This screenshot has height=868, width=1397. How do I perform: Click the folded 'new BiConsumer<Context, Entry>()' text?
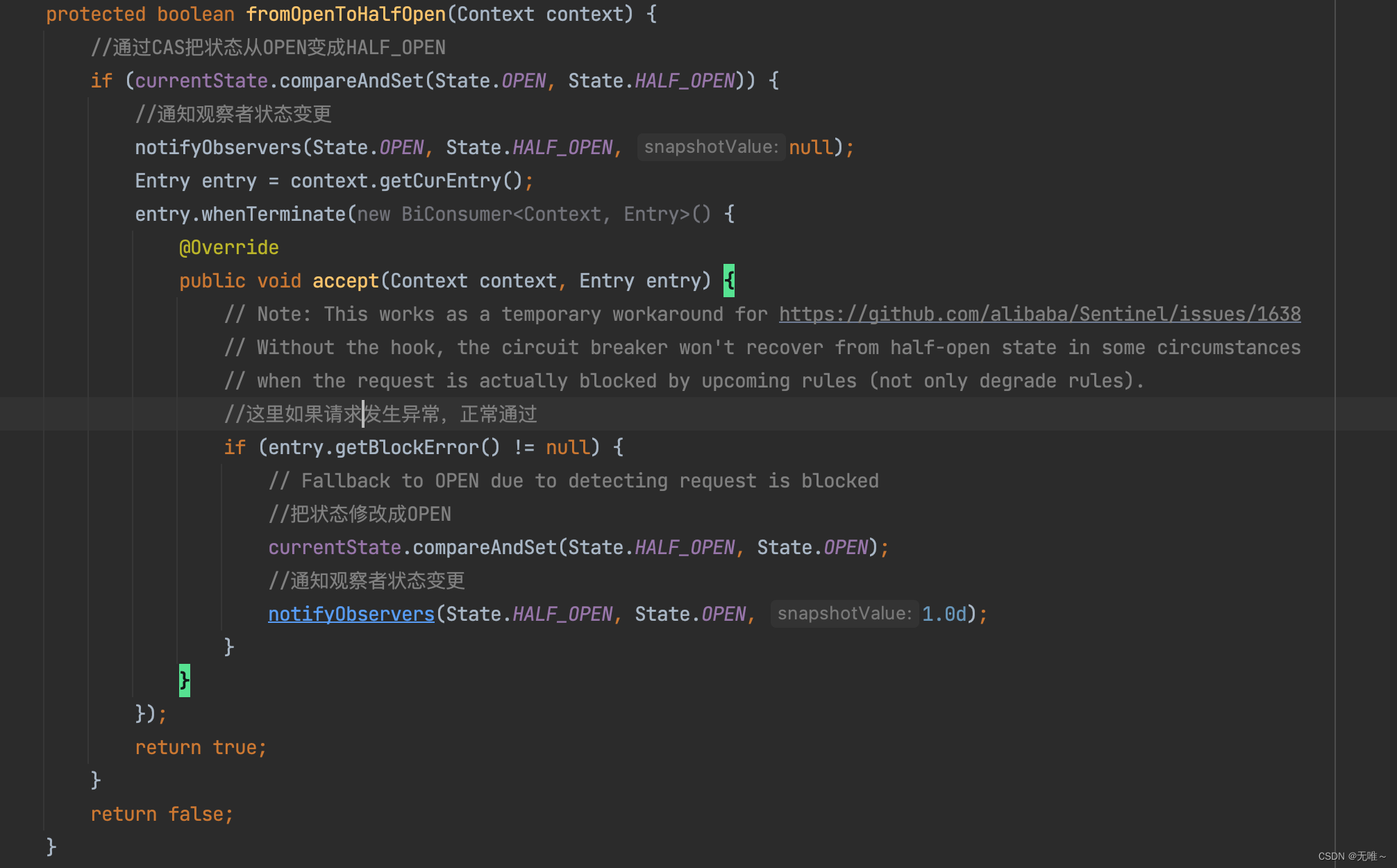click(x=535, y=214)
